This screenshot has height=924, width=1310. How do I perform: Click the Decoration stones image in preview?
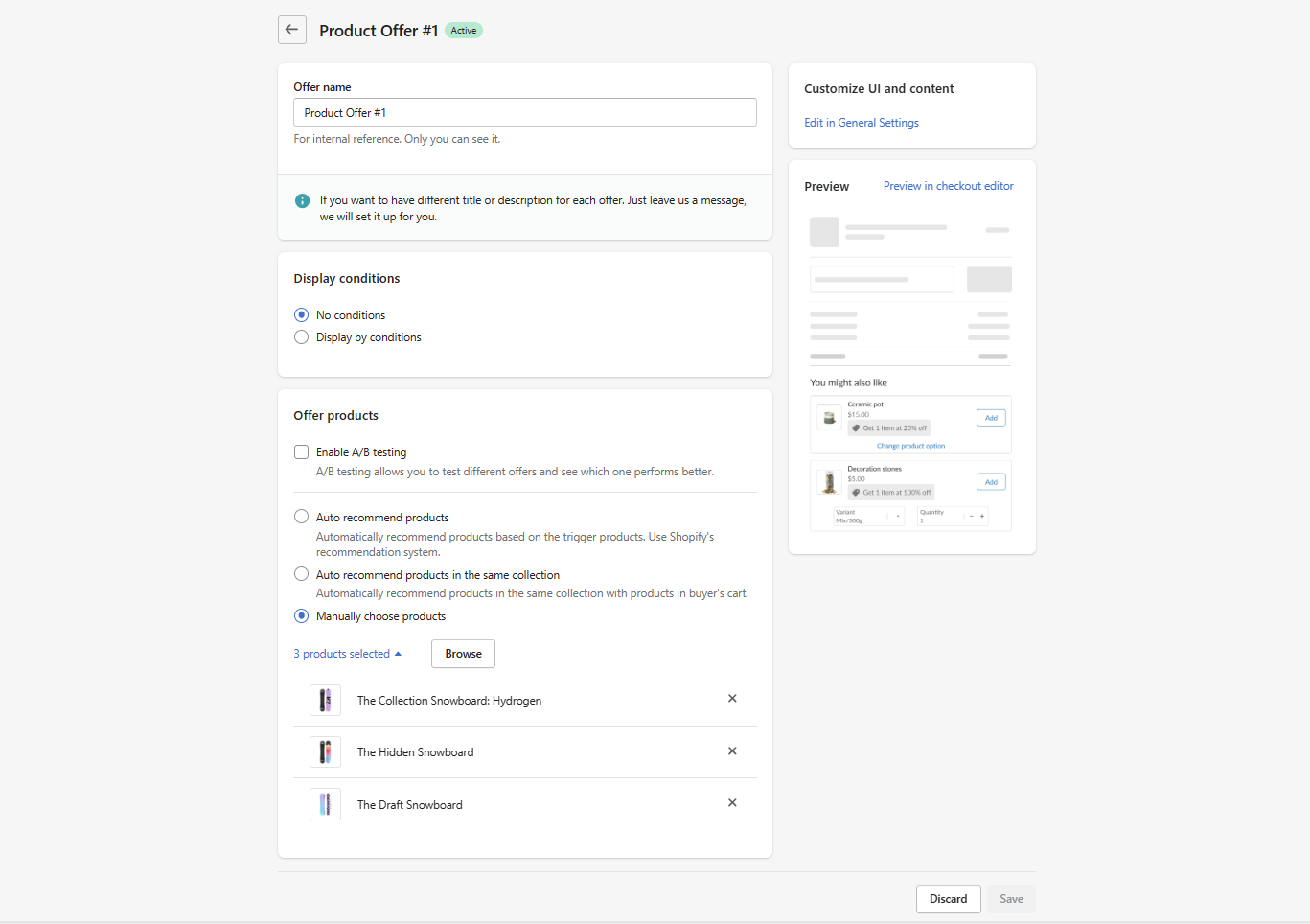pyautogui.click(x=829, y=482)
